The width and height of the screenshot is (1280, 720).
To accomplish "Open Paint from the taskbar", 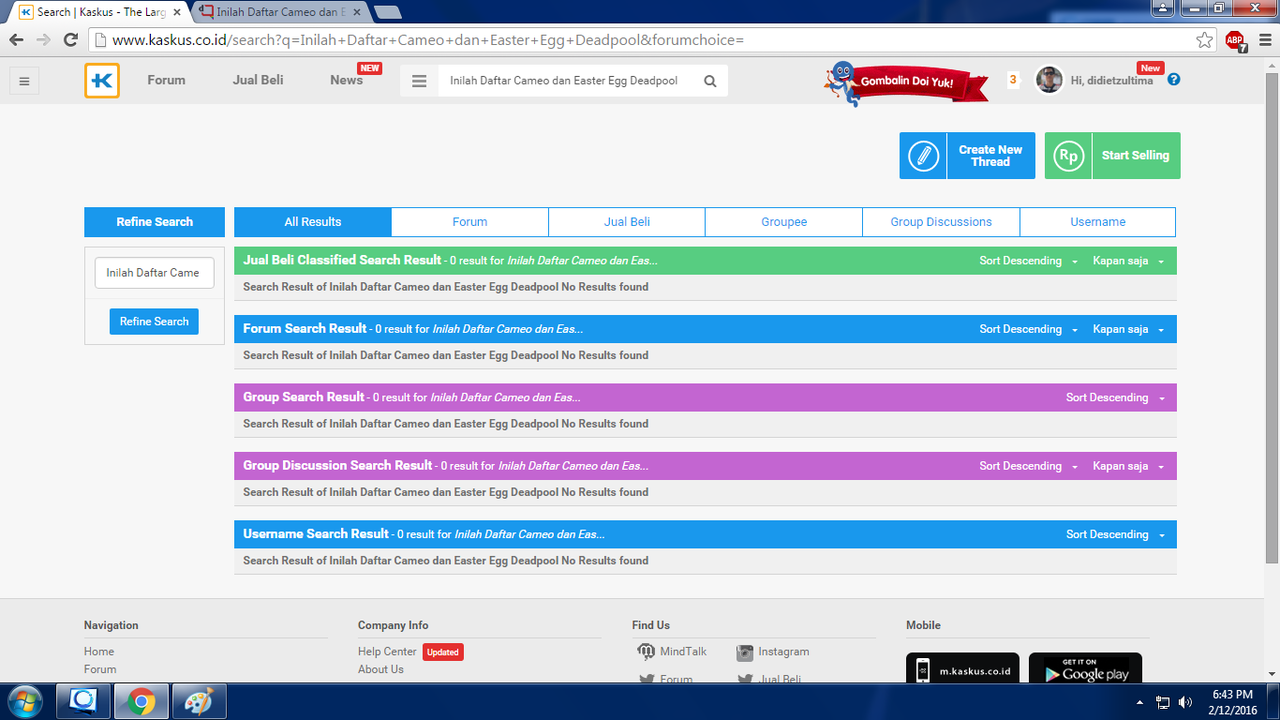I will coord(199,702).
